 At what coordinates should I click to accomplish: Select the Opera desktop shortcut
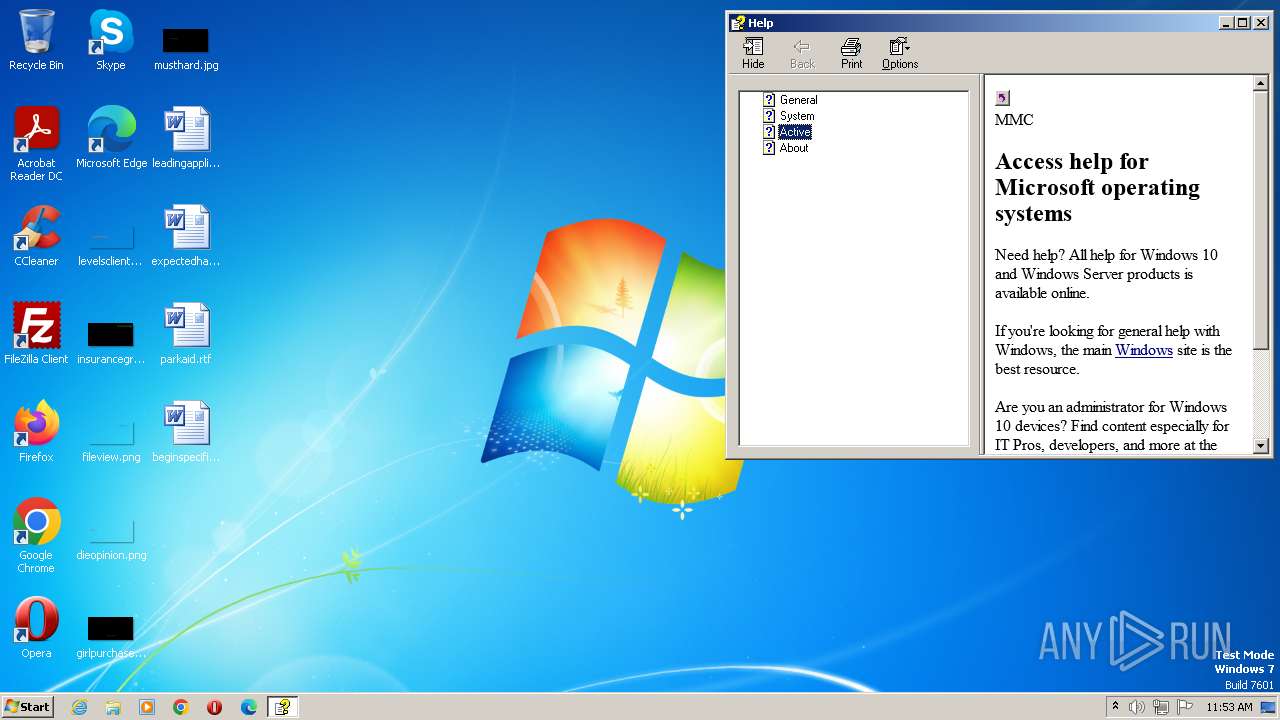tap(36, 628)
